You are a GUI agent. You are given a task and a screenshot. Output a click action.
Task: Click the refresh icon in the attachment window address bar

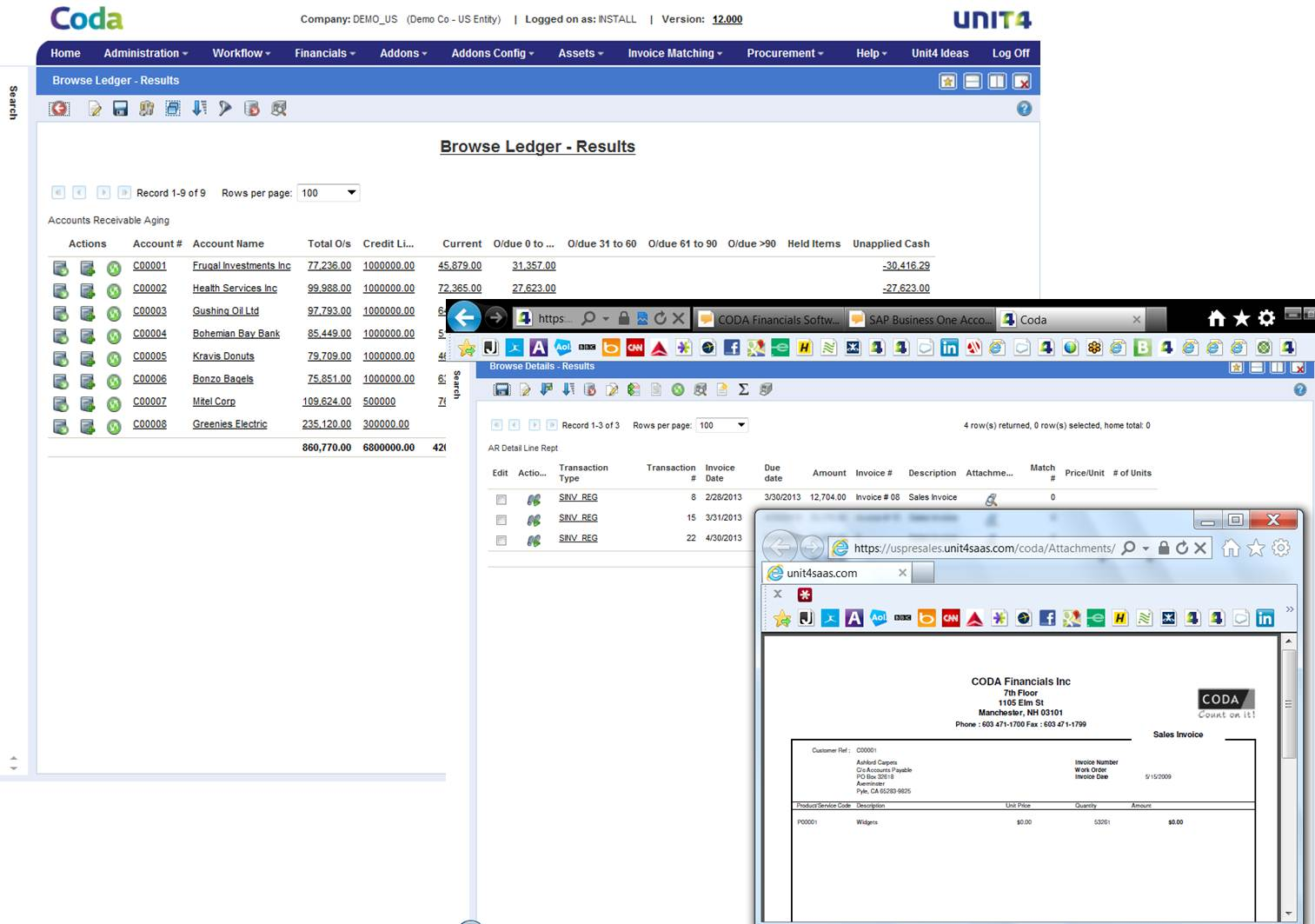click(x=1182, y=548)
